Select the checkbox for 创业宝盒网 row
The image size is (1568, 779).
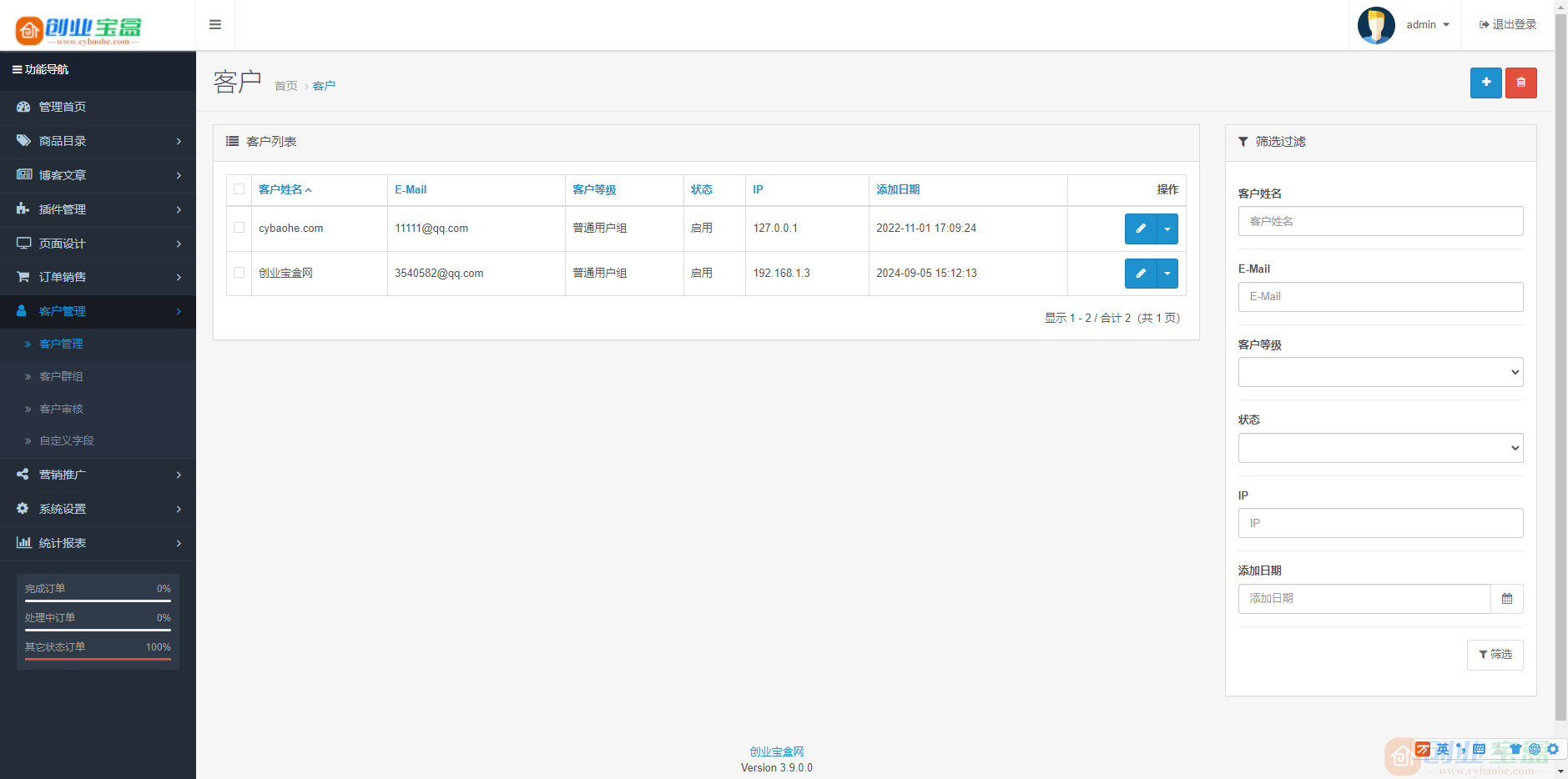point(239,273)
